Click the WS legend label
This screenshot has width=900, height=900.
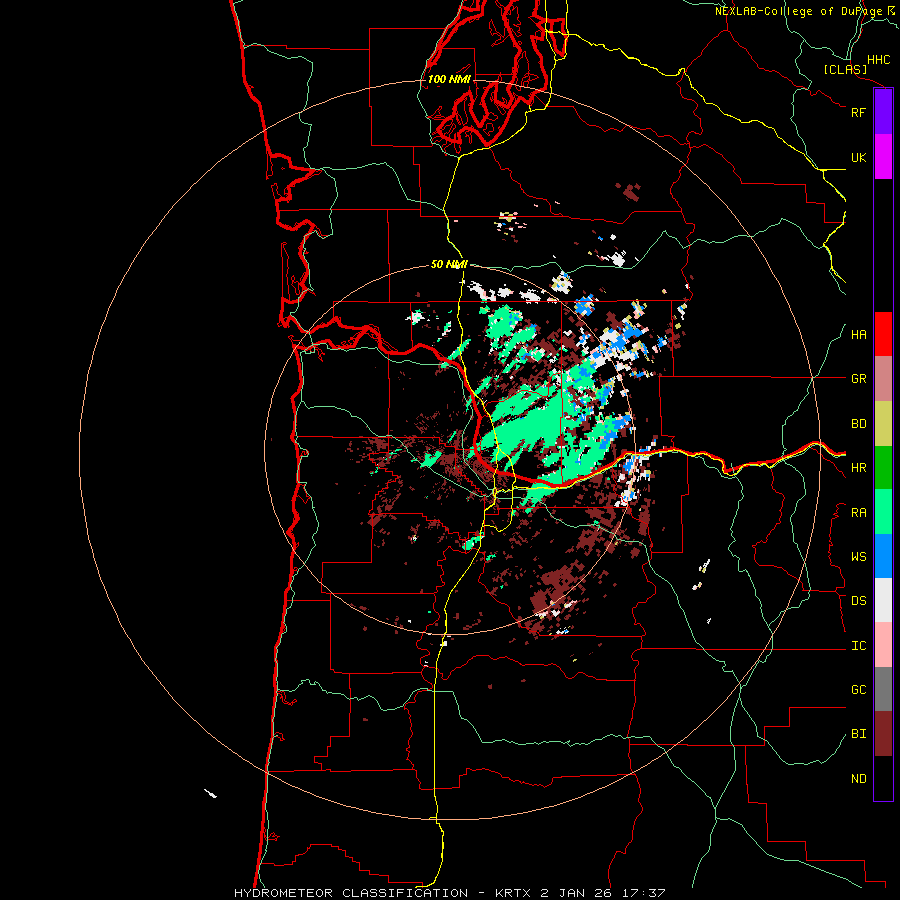tap(858, 557)
